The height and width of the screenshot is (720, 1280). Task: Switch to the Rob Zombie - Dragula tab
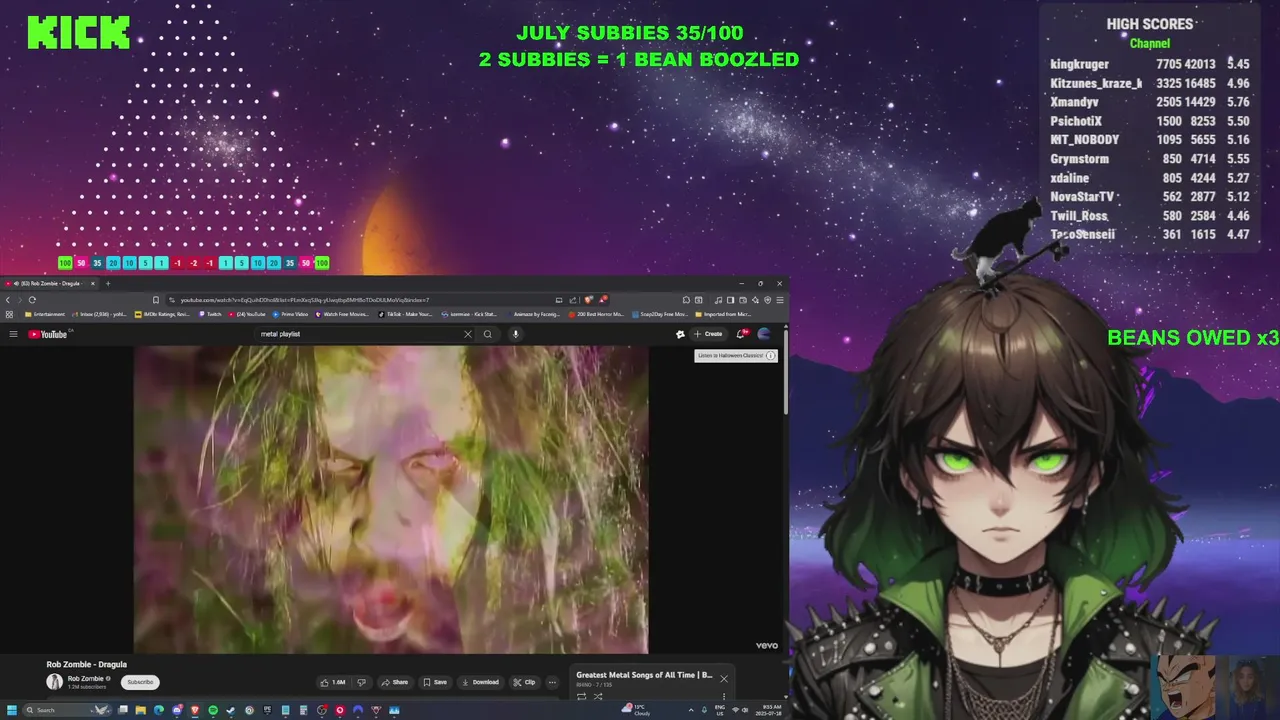click(48, 283)
